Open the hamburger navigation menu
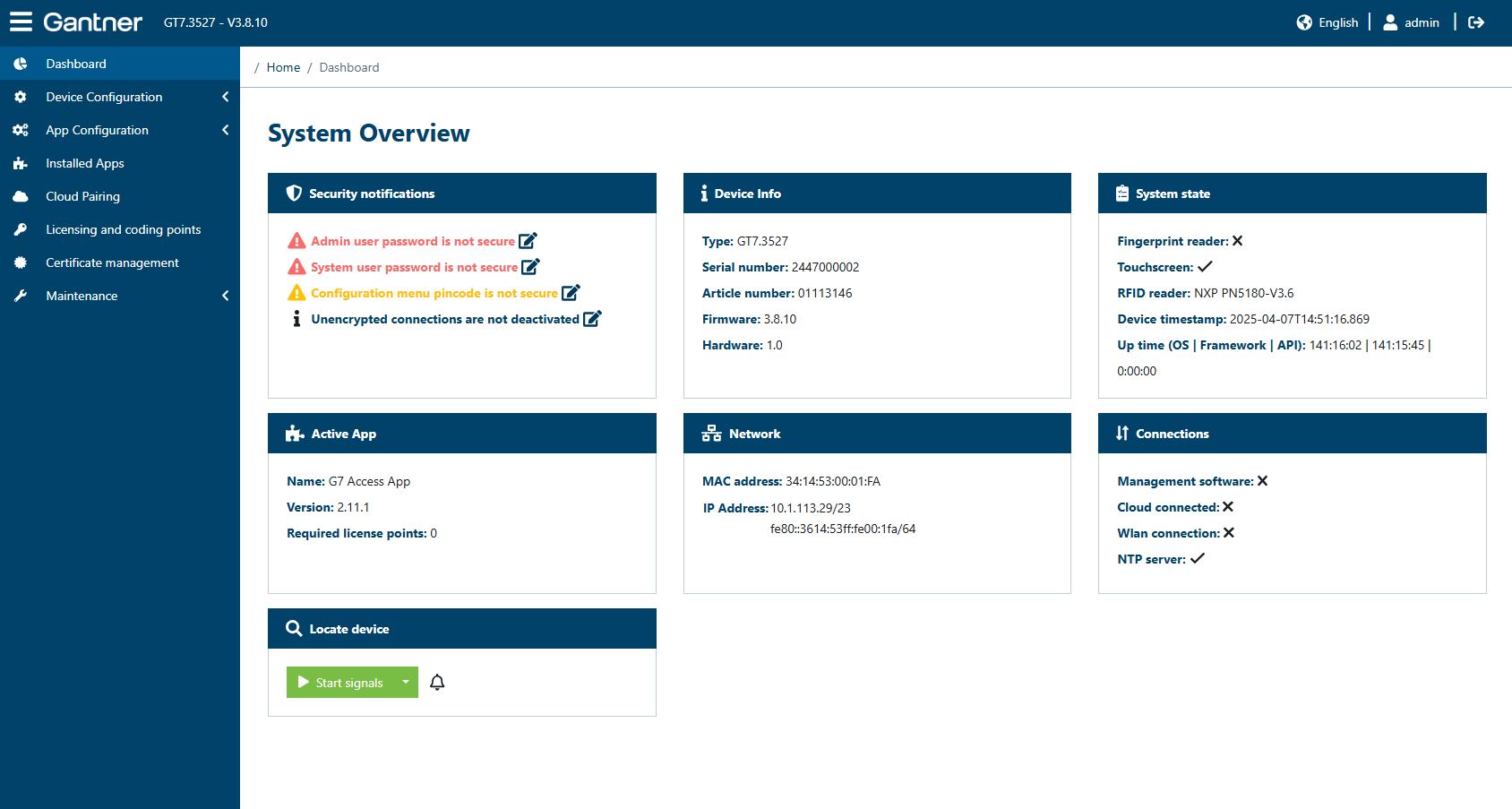Viewport: 1512px width, 809px height. click(21, 22)
